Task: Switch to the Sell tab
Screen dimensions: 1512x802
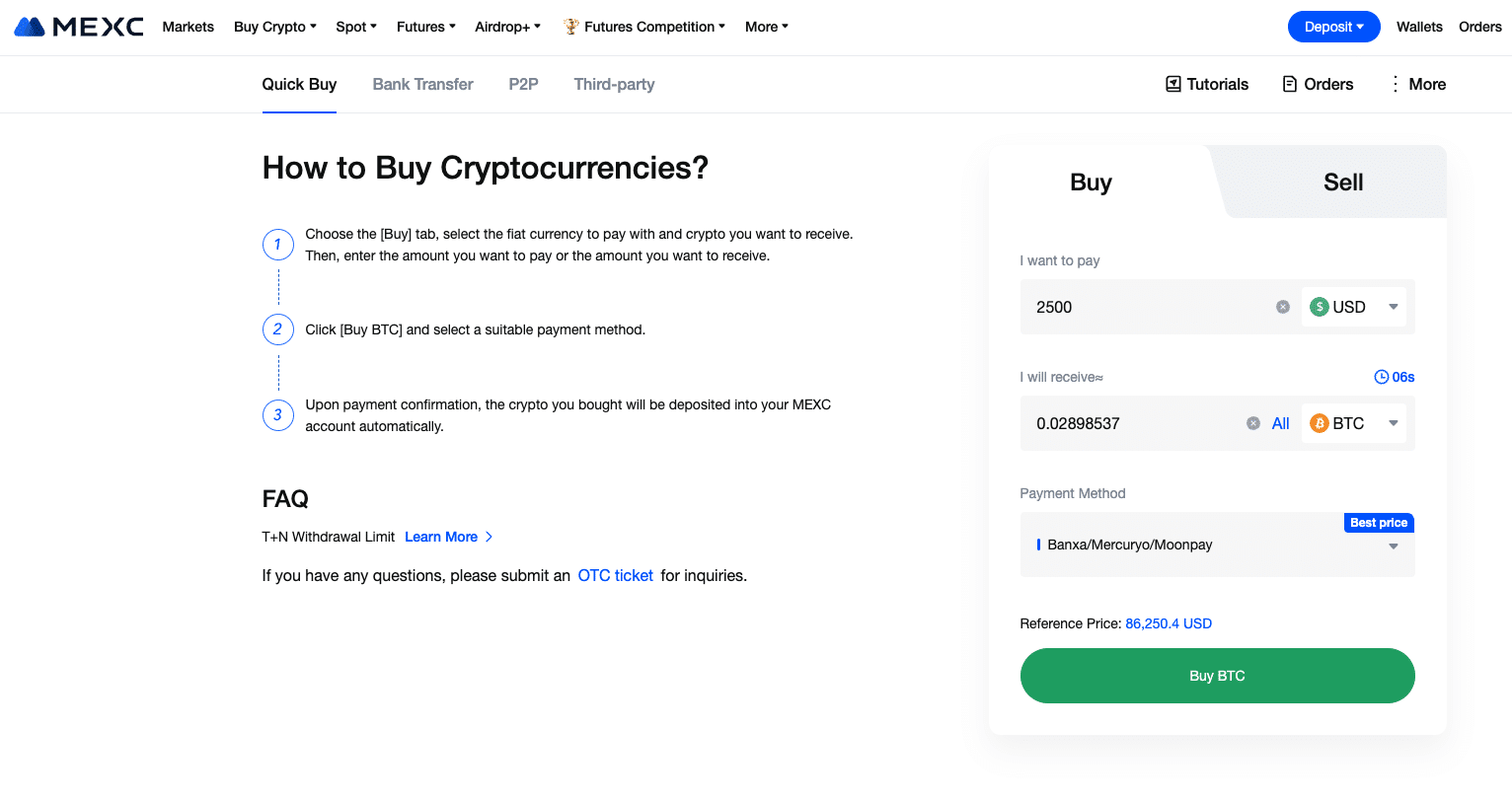Action: [x=1343, y=182]
